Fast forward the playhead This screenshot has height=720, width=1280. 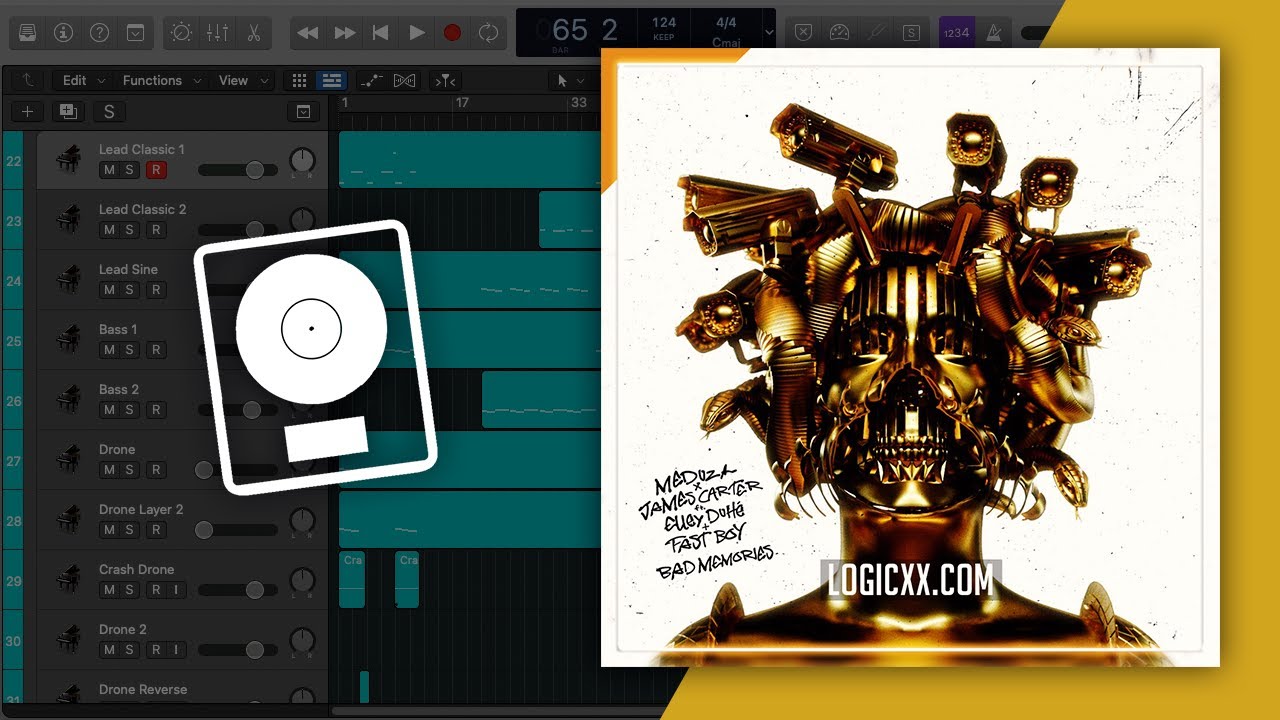click(344, 33)
